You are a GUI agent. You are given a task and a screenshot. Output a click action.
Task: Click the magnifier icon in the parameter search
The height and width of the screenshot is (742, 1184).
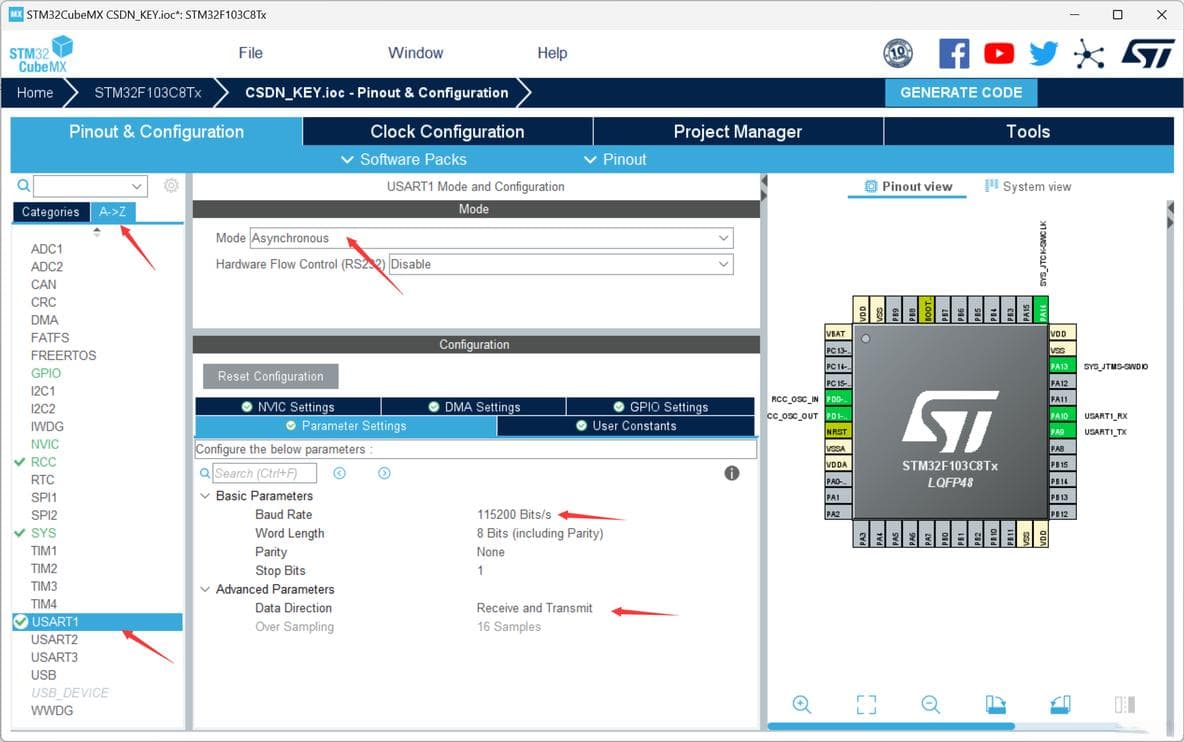pyautogui.click(x=205, y=473)
